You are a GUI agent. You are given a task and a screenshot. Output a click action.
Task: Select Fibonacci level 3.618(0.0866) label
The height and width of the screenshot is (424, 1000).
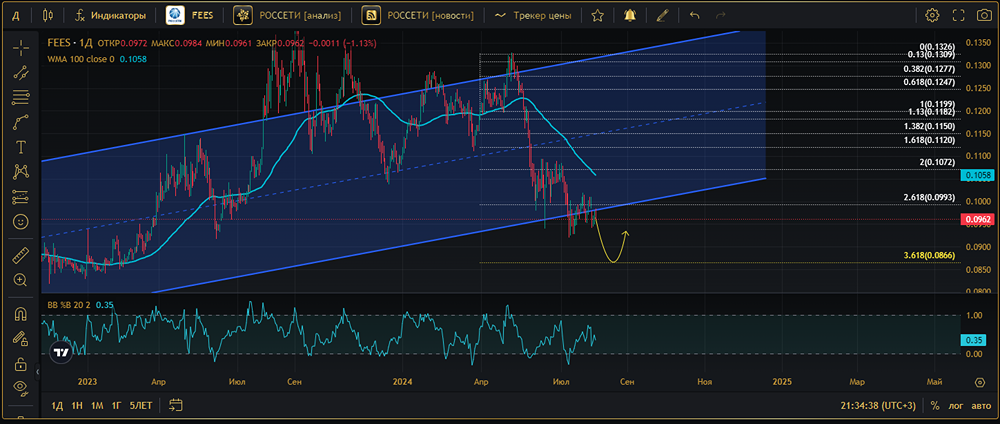tap(929, 255)
